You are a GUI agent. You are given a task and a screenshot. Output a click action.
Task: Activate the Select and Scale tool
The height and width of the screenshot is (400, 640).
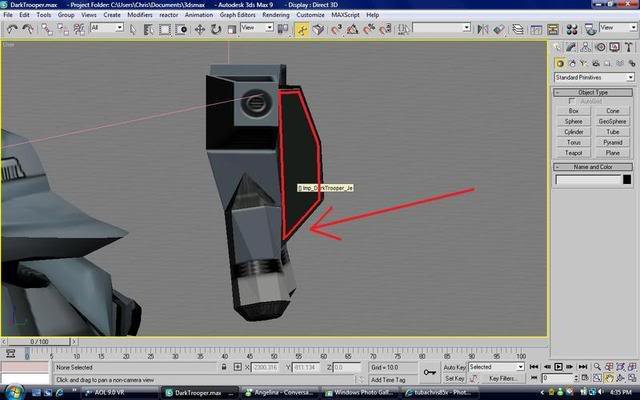(x=231, y=29)
